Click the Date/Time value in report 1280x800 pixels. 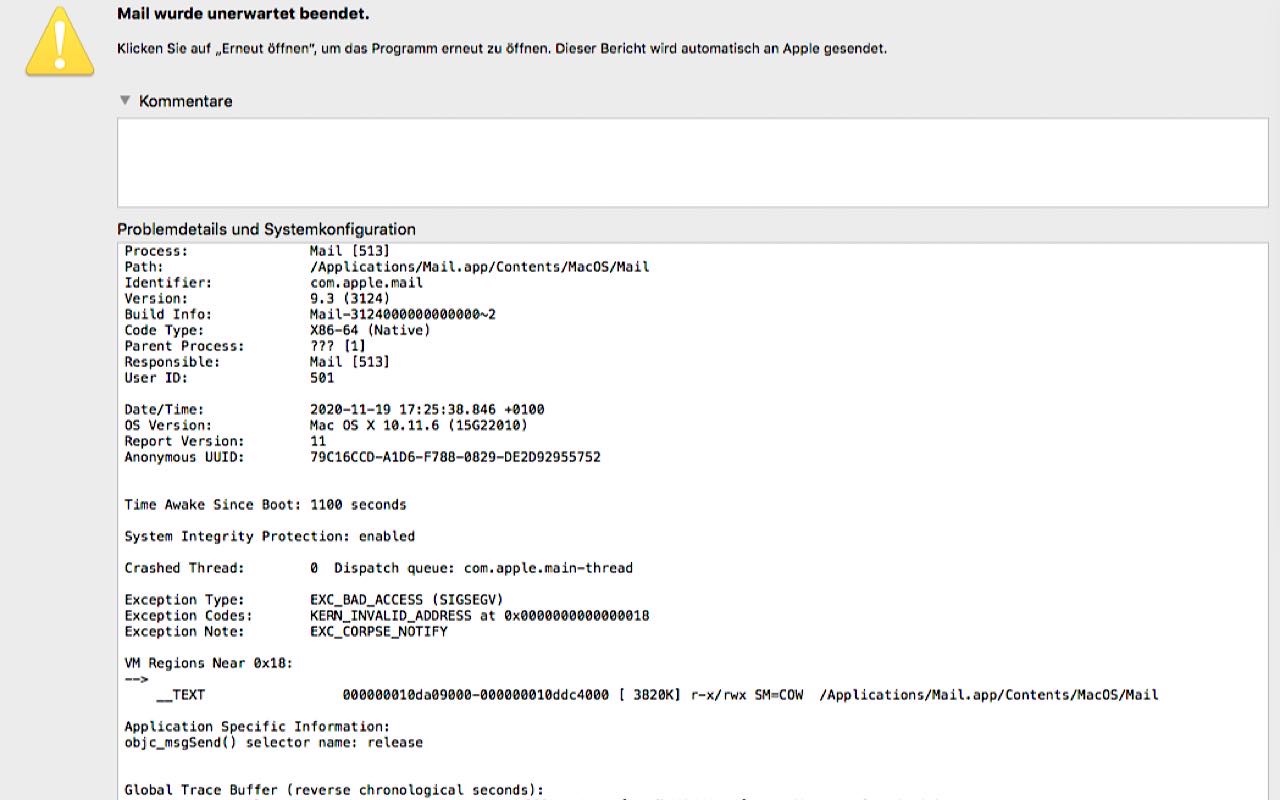[x=427, y=409]
